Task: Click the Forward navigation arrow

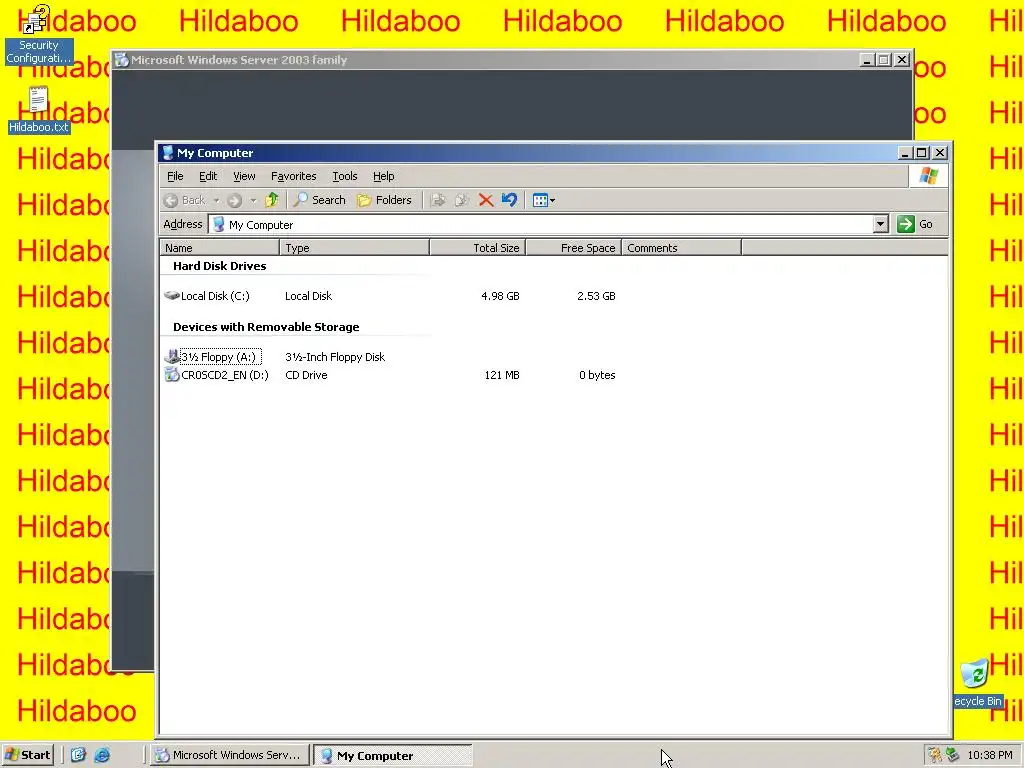Action: 235,200
